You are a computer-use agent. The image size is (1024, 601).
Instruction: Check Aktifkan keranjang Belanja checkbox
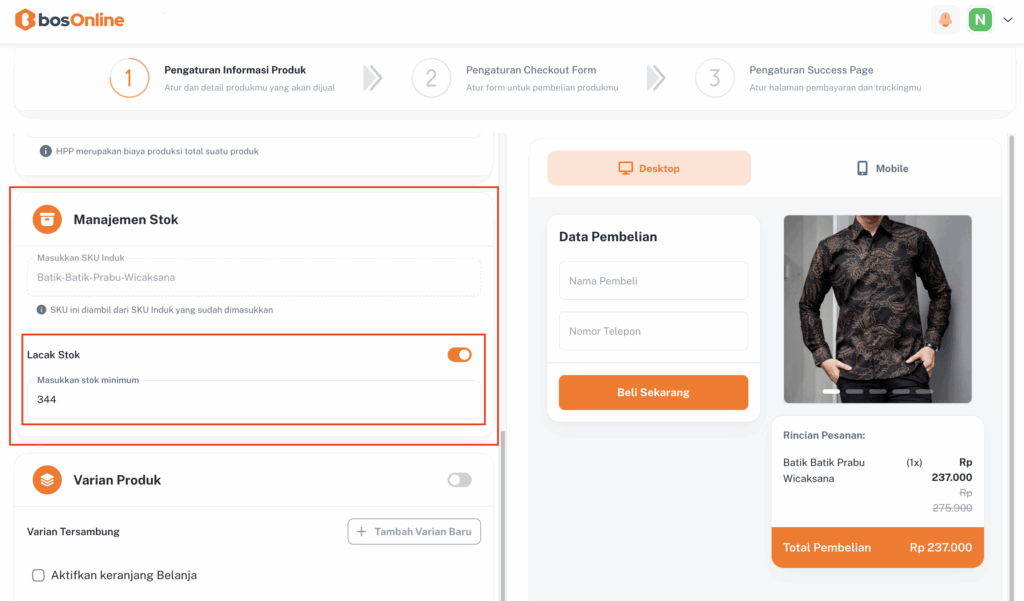tap(39, 575)
